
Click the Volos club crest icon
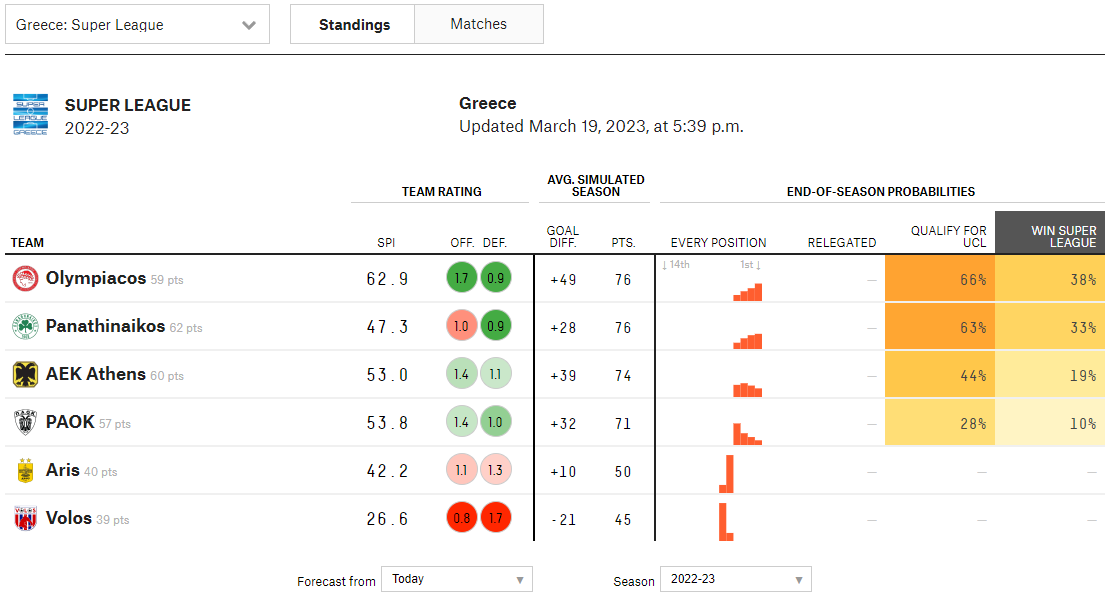(25, 519)
